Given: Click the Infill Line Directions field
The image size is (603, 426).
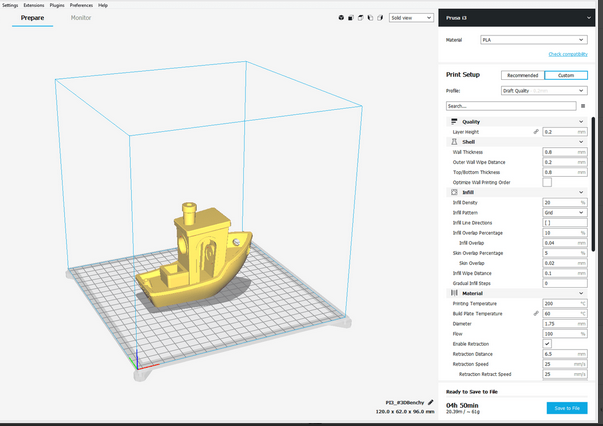Looking at the screenshot, I should (x=565, y=223).
